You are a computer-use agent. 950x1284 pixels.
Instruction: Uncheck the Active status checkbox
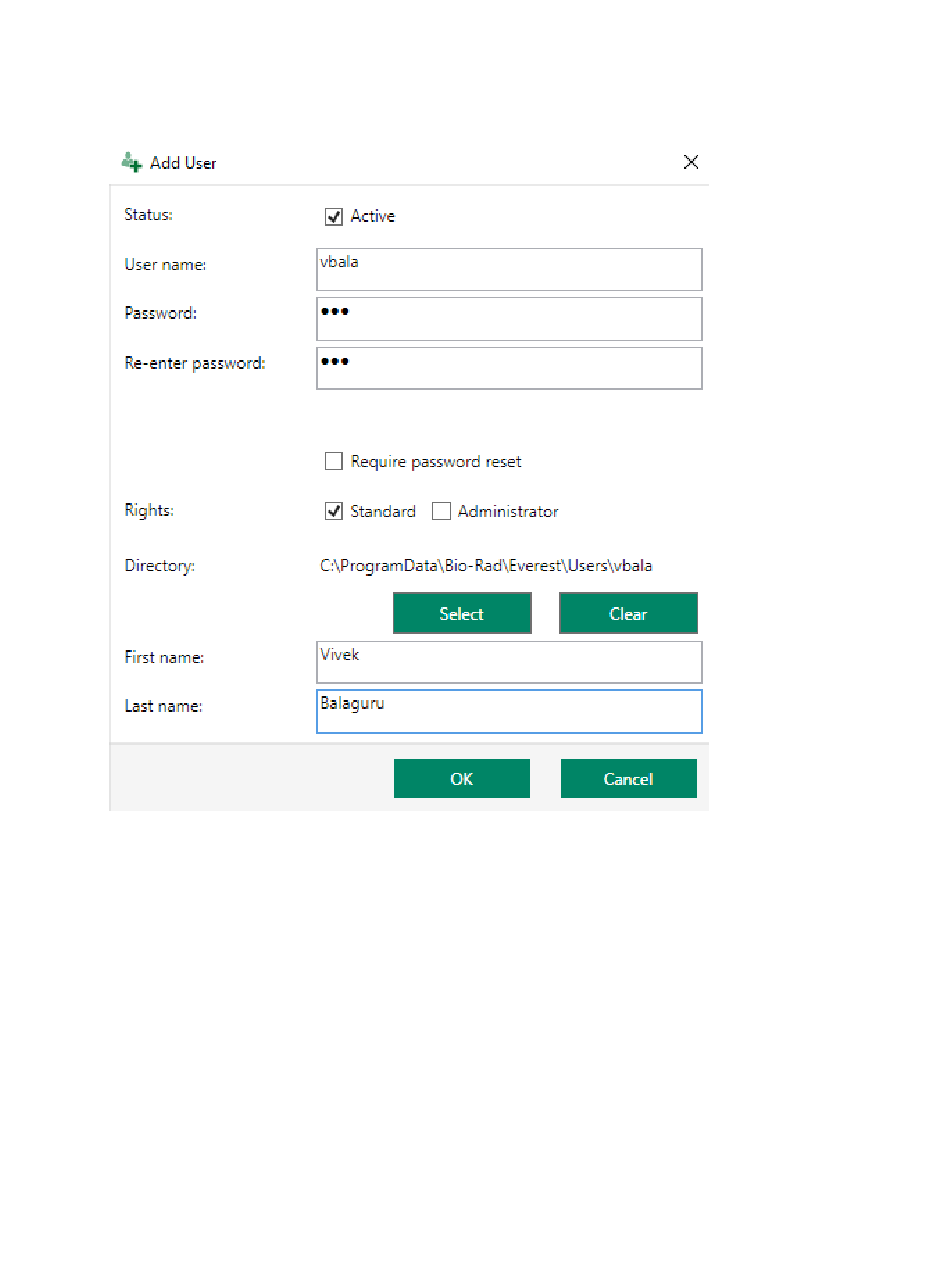(x=334, y=216)
